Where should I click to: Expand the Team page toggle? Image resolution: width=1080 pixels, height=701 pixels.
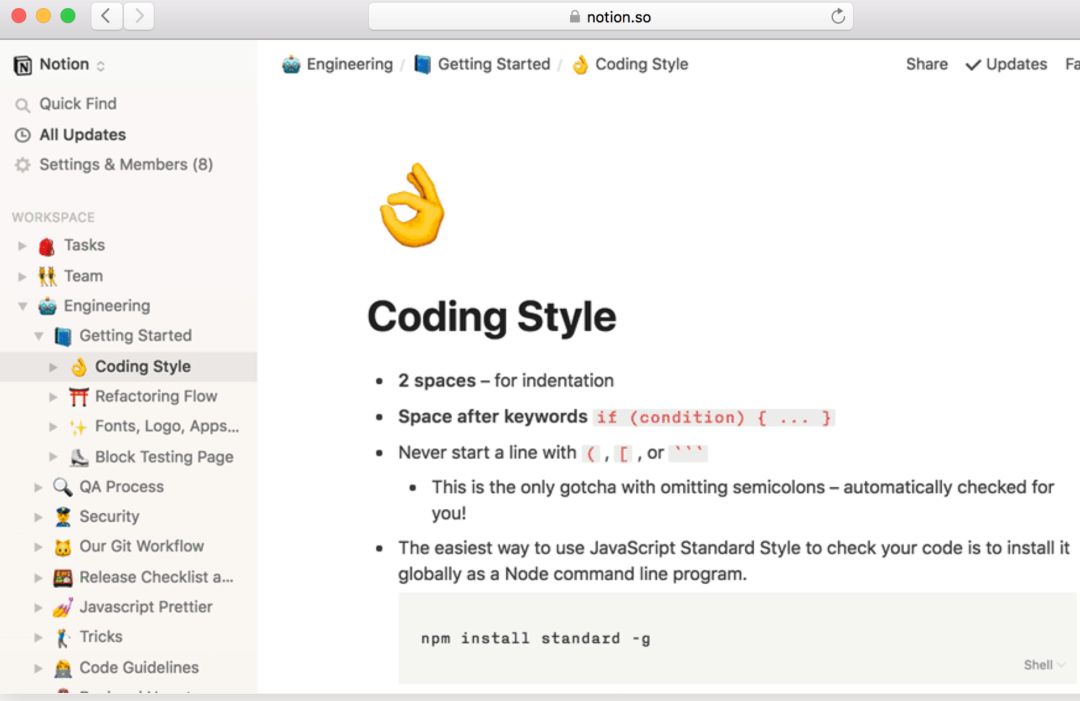click(22, 276)
